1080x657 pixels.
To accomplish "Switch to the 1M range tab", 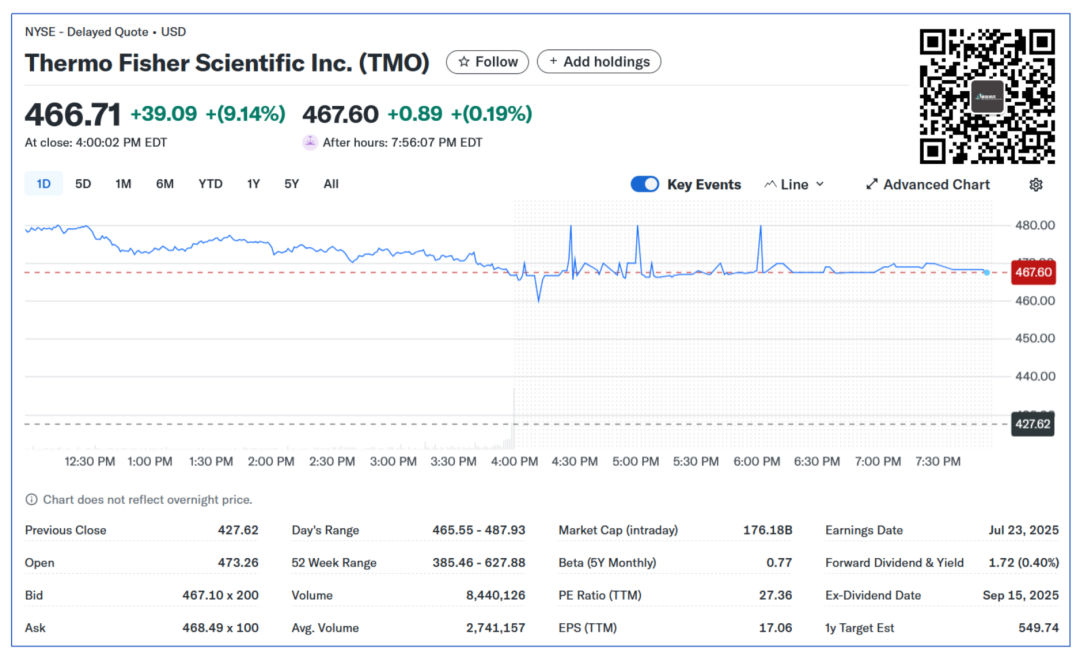I will point(123,184).
